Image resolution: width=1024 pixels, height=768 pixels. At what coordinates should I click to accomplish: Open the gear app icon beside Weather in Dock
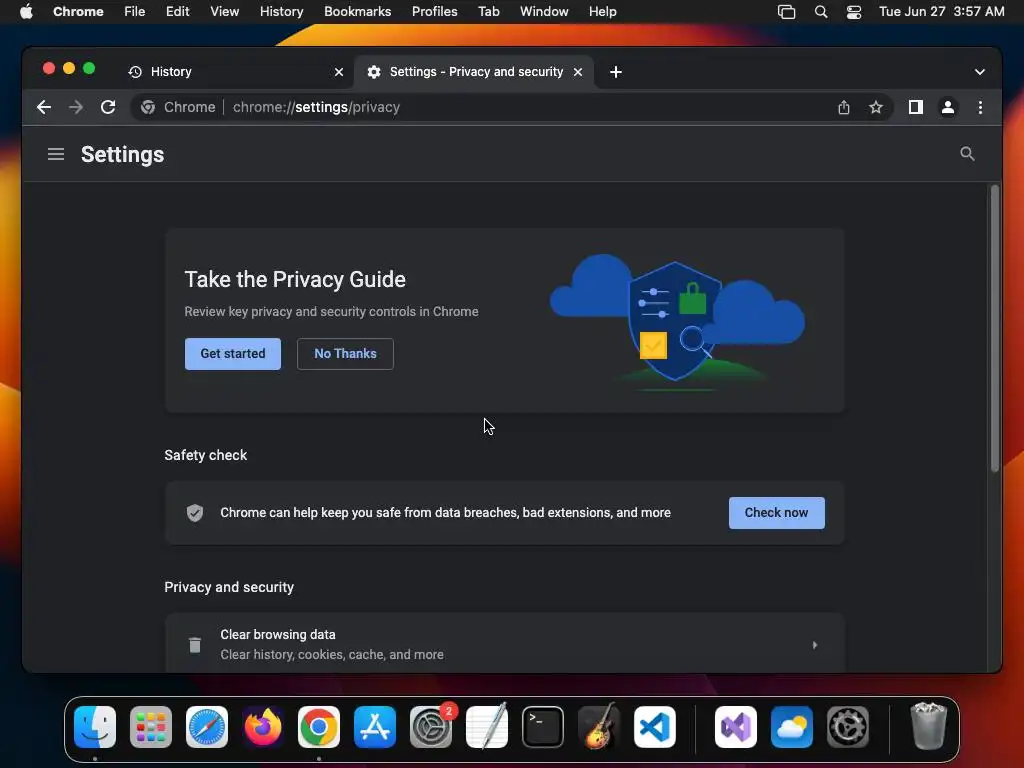pyautogui.click(x=848, y=727)
